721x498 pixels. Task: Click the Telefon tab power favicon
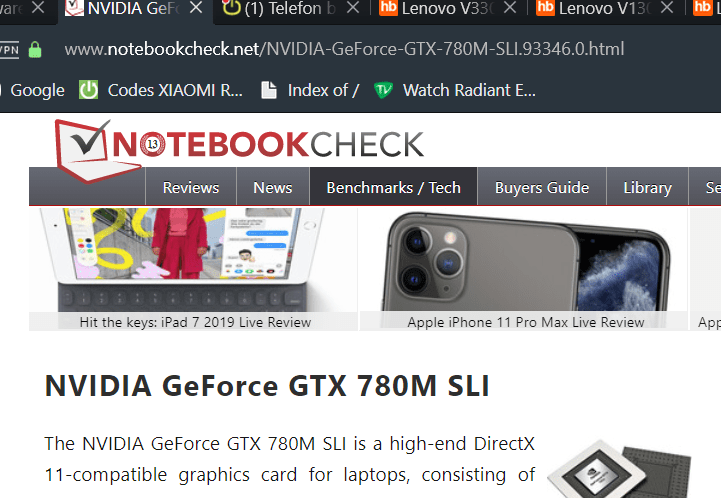tap(232, 8)
